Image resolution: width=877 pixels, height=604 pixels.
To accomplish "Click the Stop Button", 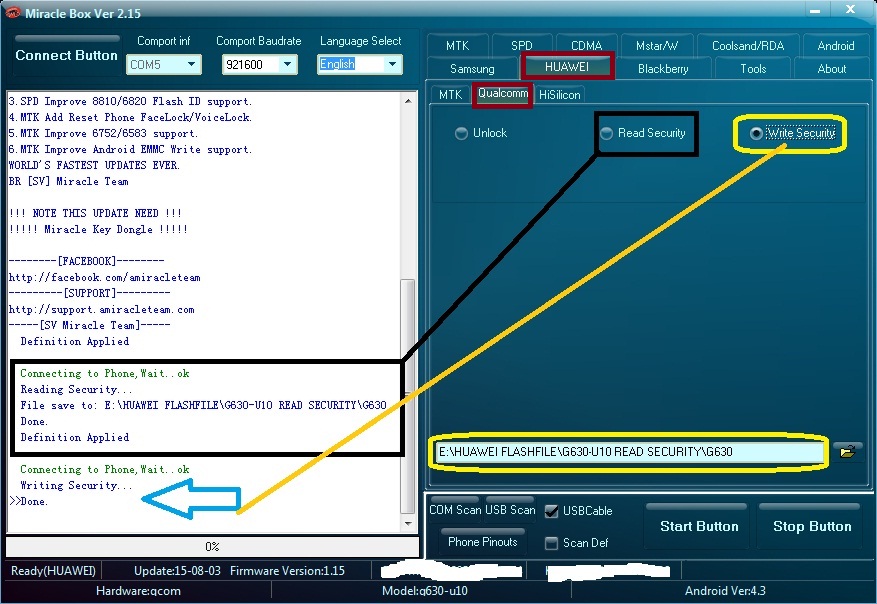I will (812, 526).
